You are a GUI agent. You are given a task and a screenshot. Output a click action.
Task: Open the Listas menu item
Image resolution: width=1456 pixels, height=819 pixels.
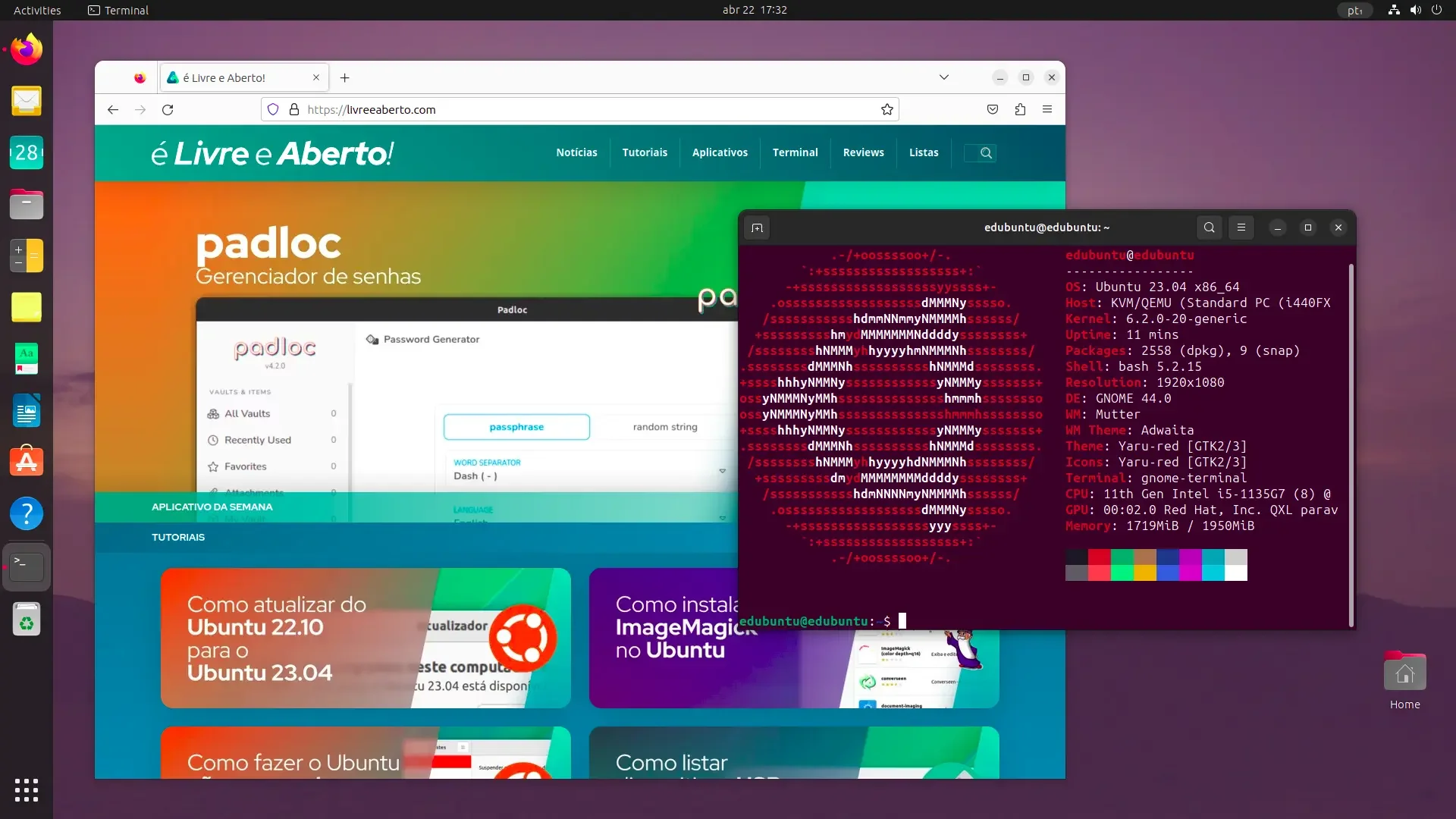pos(924,152)
